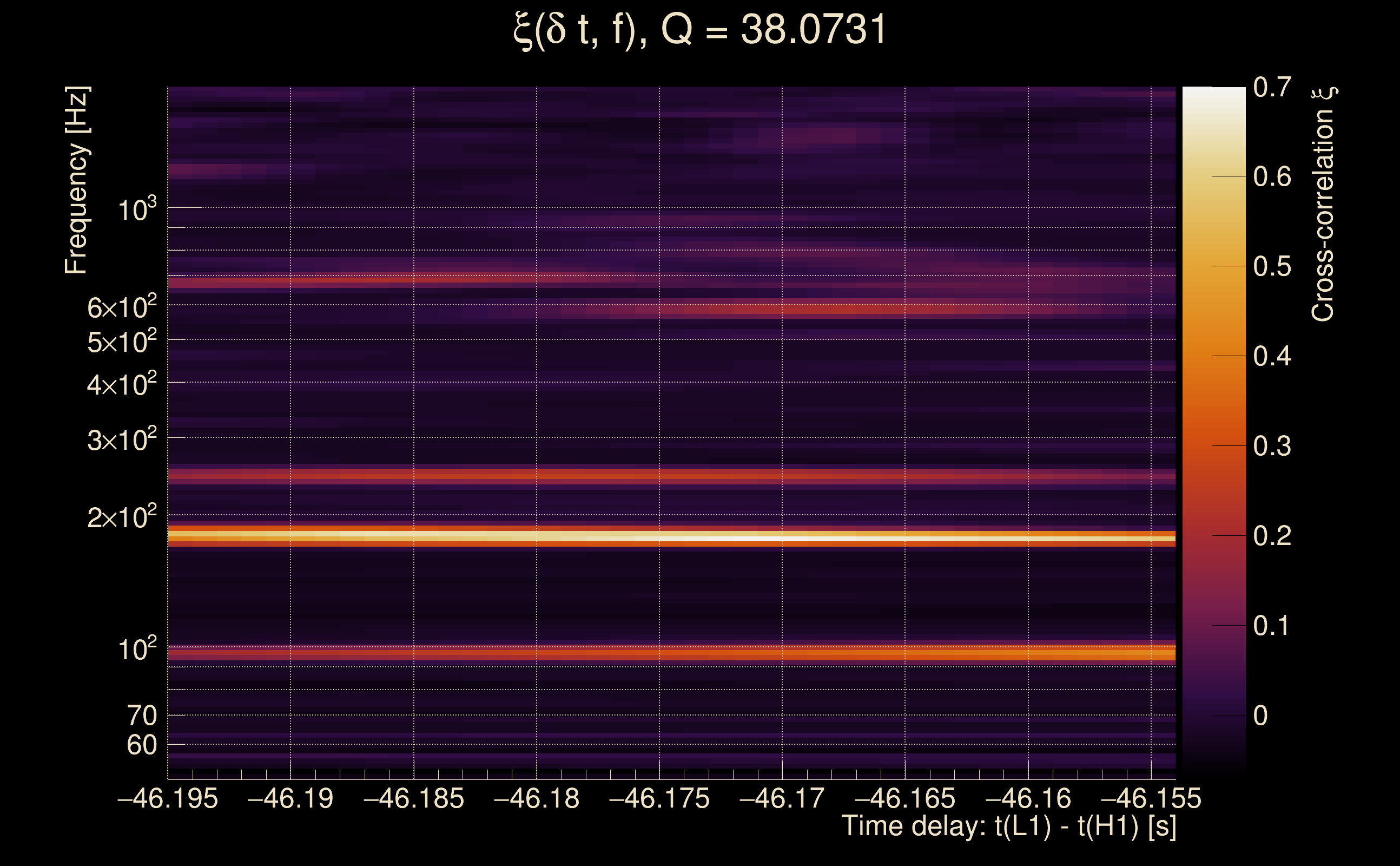1400x866 pixels.
Task: Click the plot title showing Q = 38.0731
Action: (x=699, y=30)
